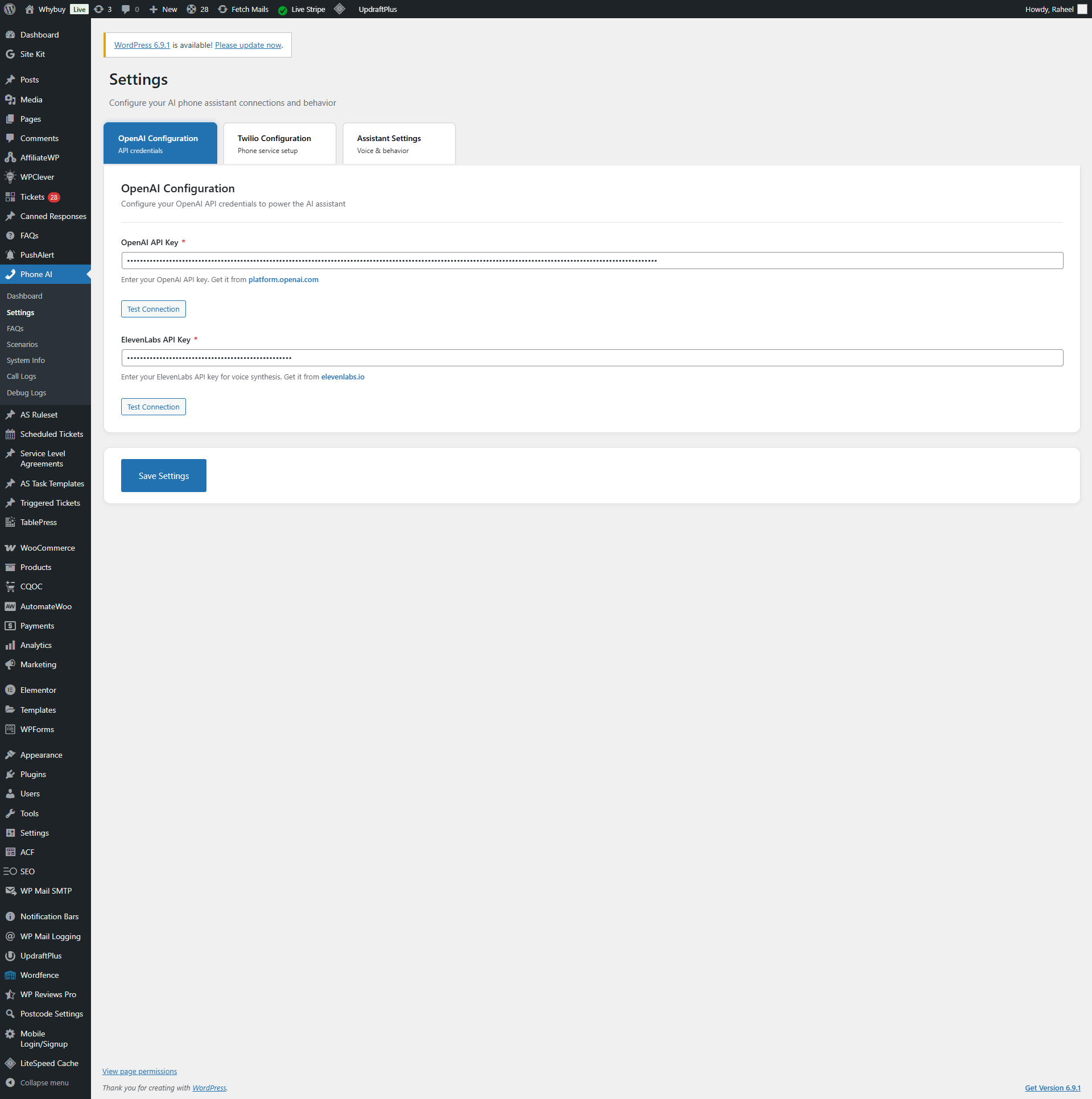Screen dimensions: 1092x1099
Task: Open Call Logs in the Phone AI submenu
Action: [21, 376]
